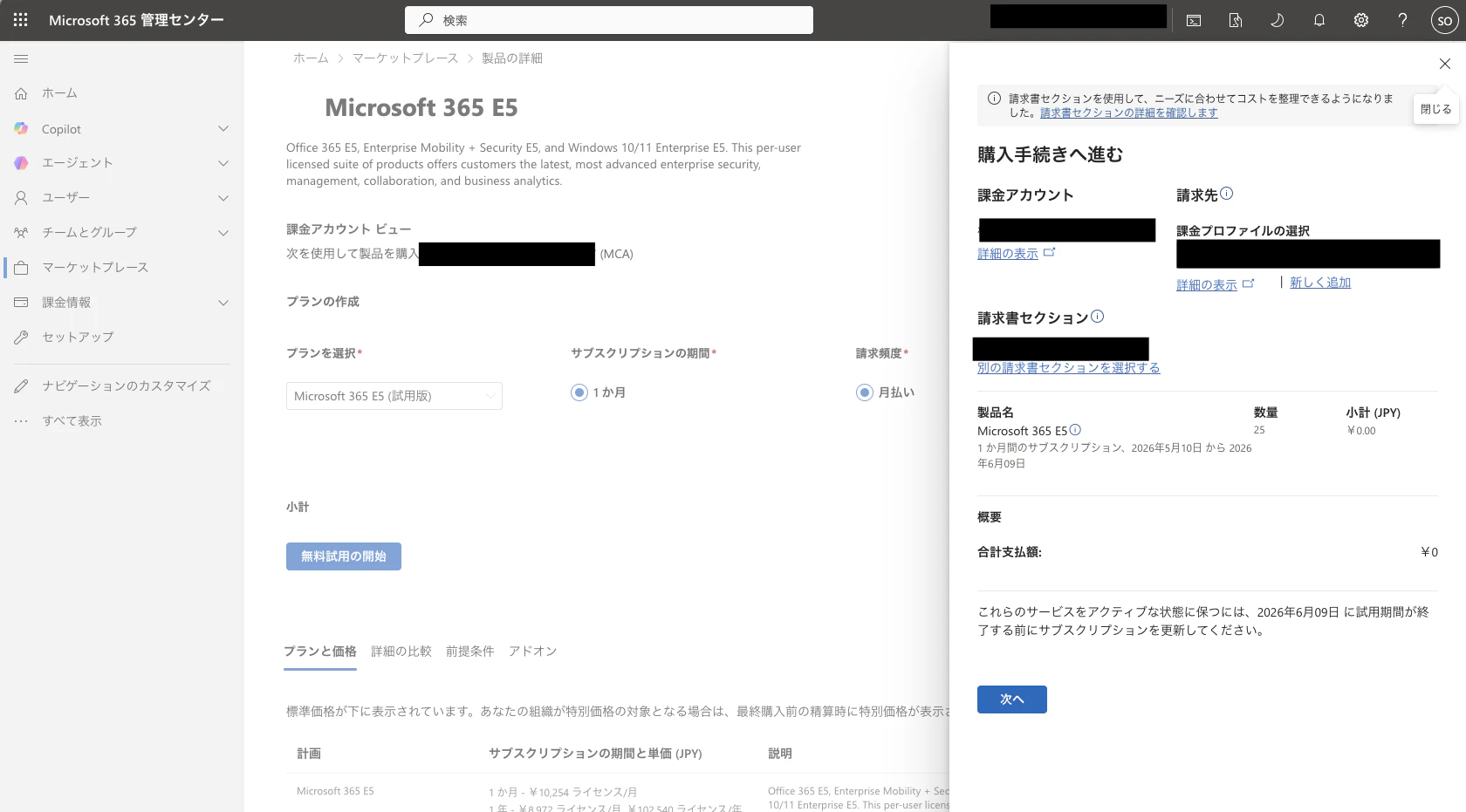Click 詳細の表示 link under 課金プロファイル

tap(1207, 285)
